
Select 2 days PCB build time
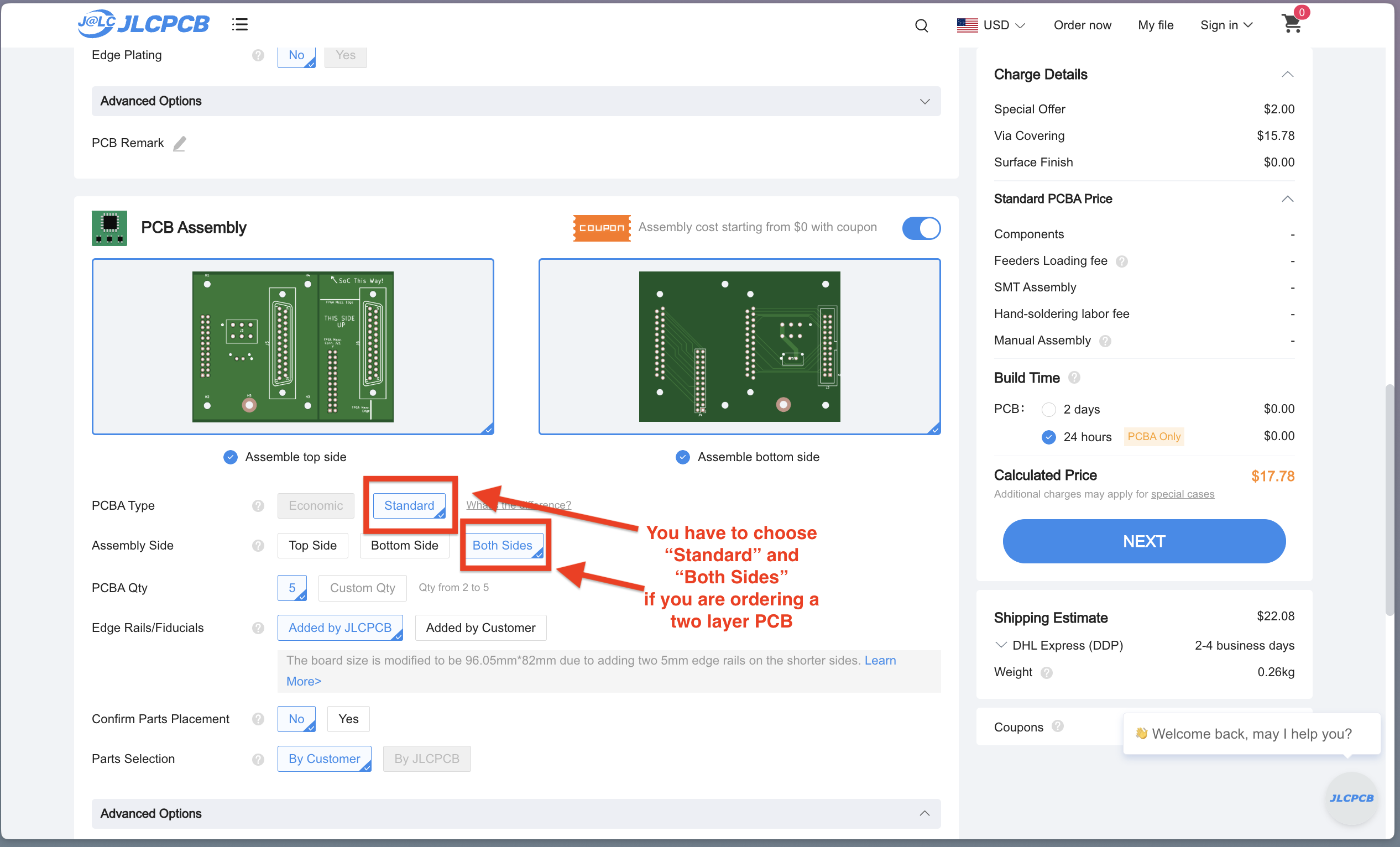point(1048,409)
